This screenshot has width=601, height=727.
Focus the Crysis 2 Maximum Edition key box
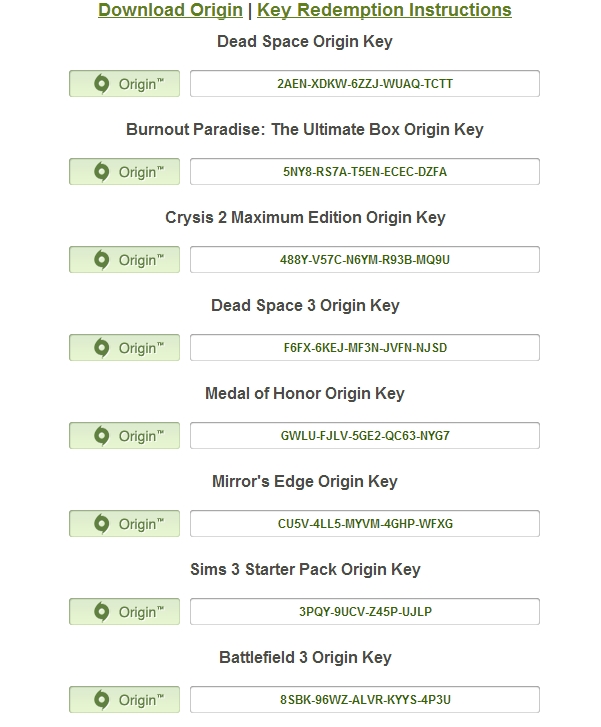(365, 260)
